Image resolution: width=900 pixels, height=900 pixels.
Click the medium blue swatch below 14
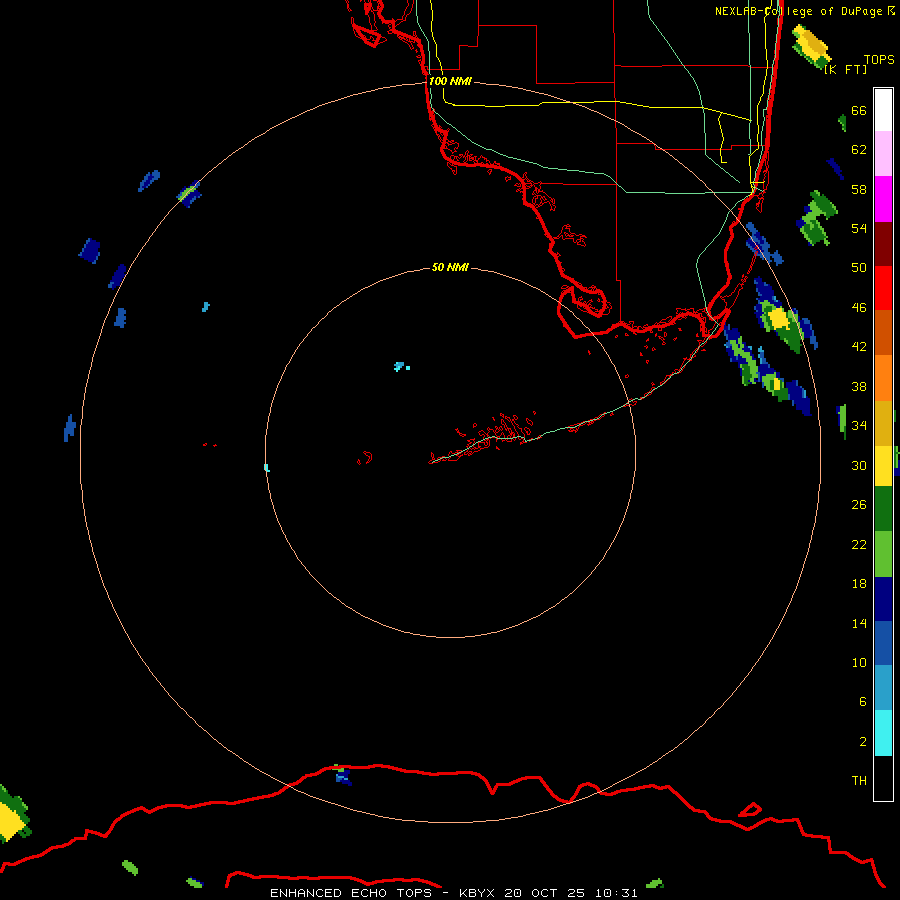(x=883, y=643)
